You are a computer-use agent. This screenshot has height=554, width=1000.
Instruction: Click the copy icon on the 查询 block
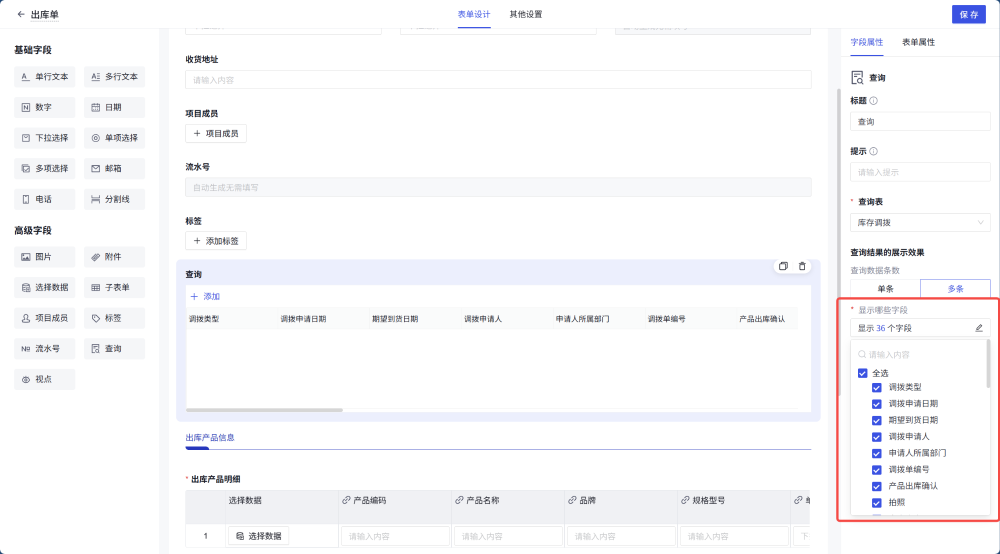coord(783,266)
